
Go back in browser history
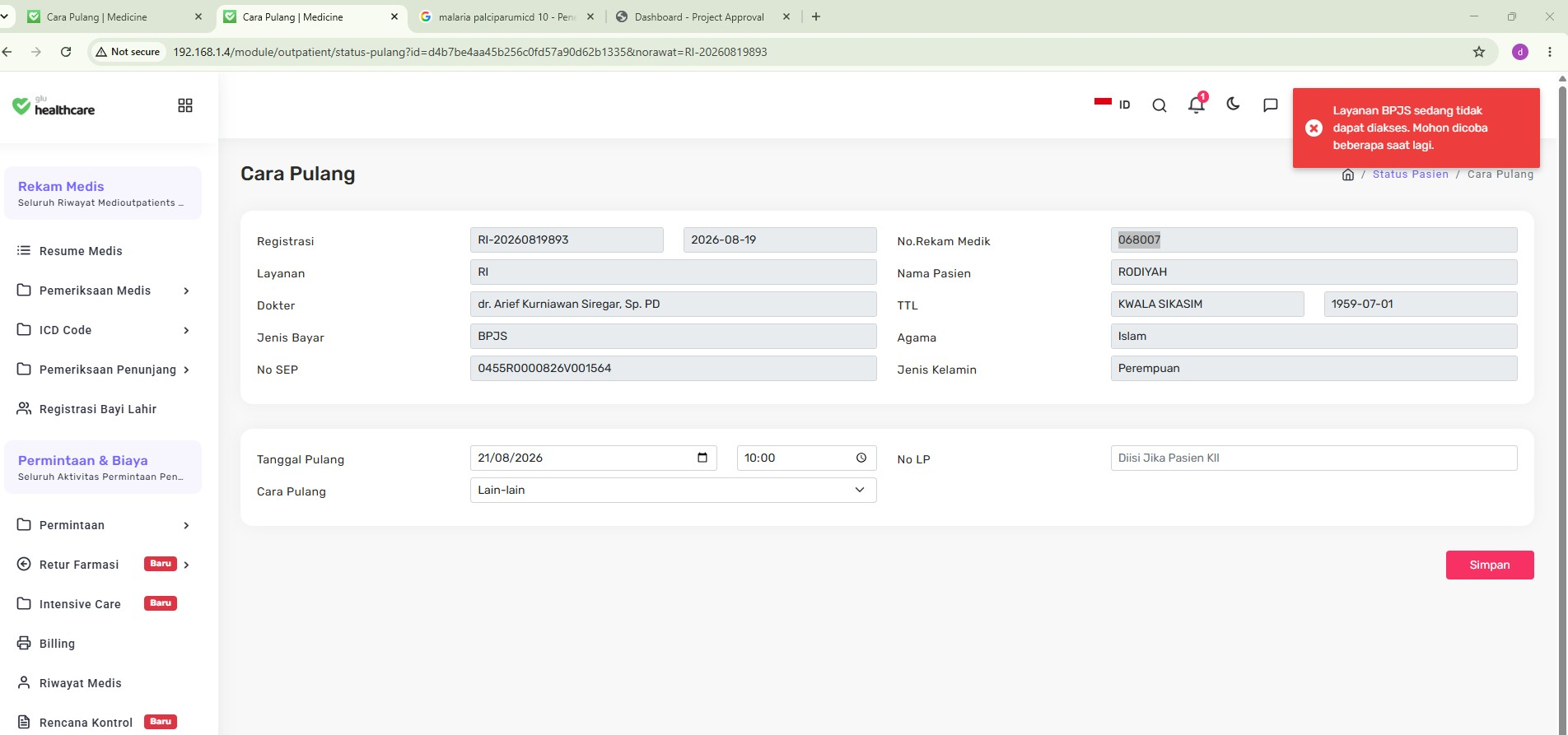point(7,52)
